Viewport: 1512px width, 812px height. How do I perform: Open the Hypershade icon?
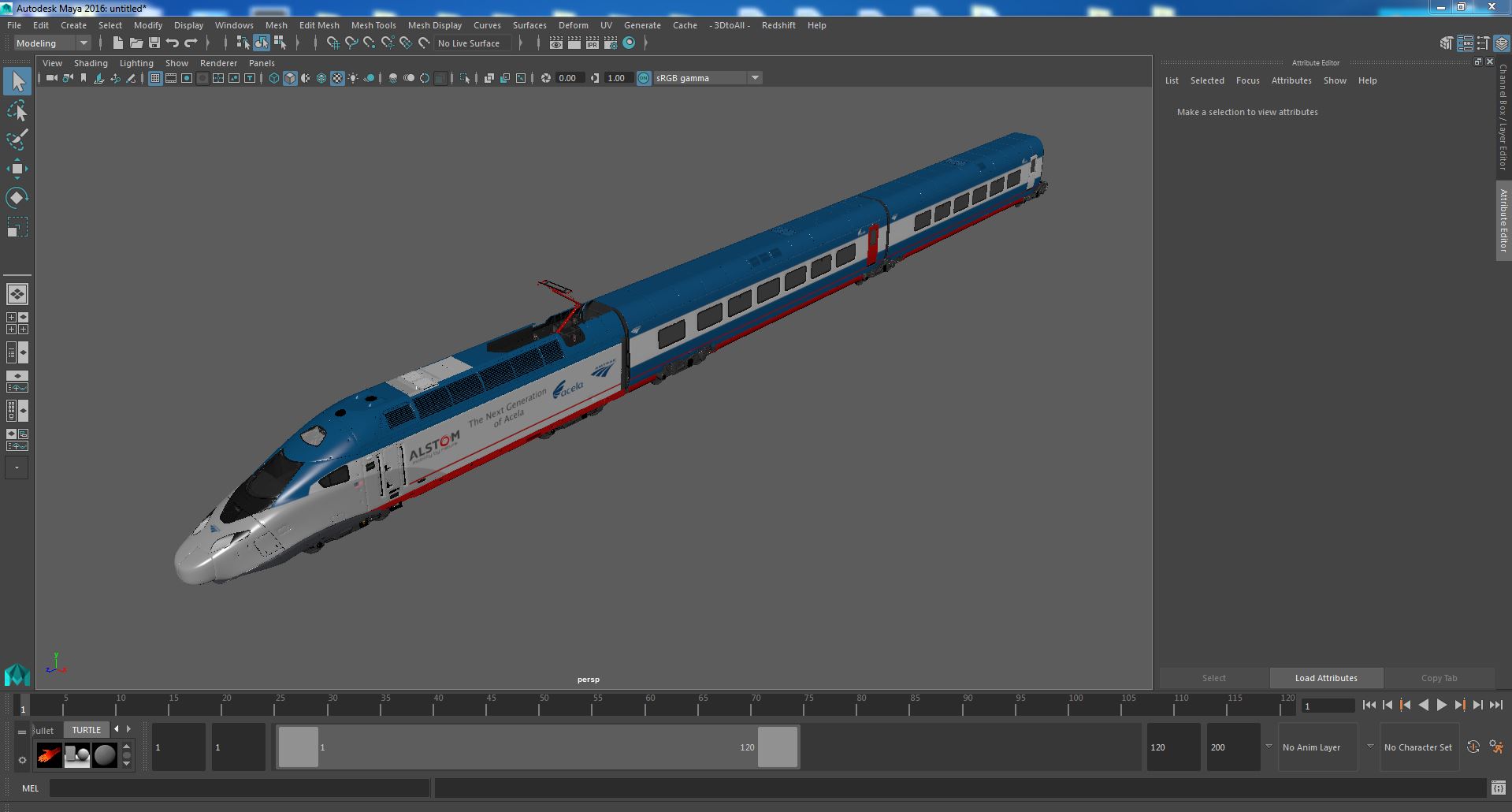[629, 43]
